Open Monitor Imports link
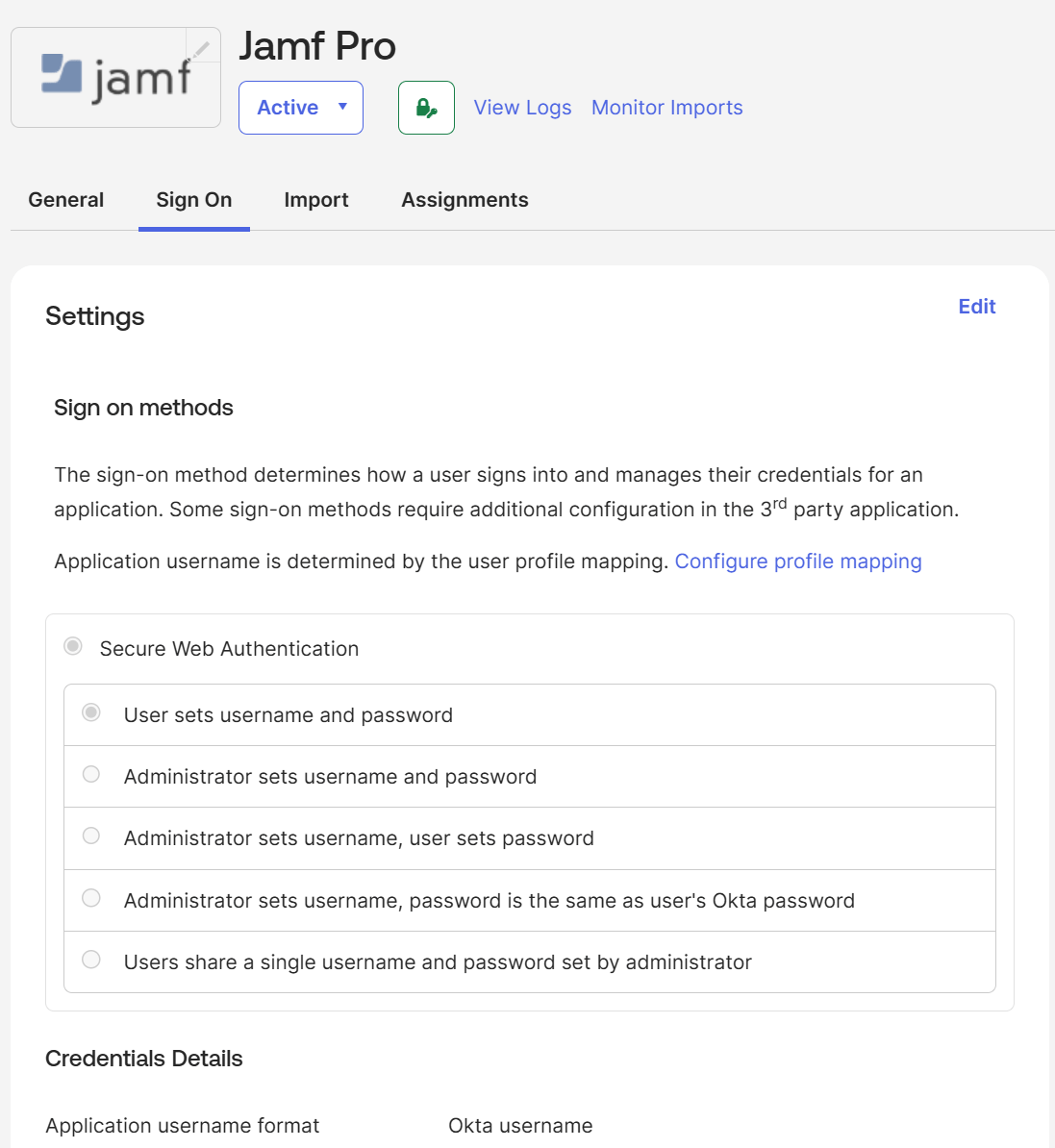This screenshot has height=1148, width=1055. pos(667,108)
